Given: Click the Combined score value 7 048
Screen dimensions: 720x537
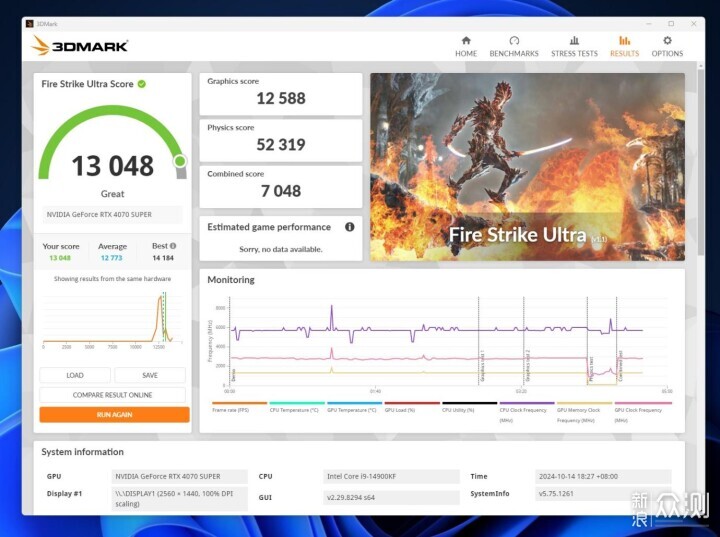Looking at the screenshot, I should point(281,191).
